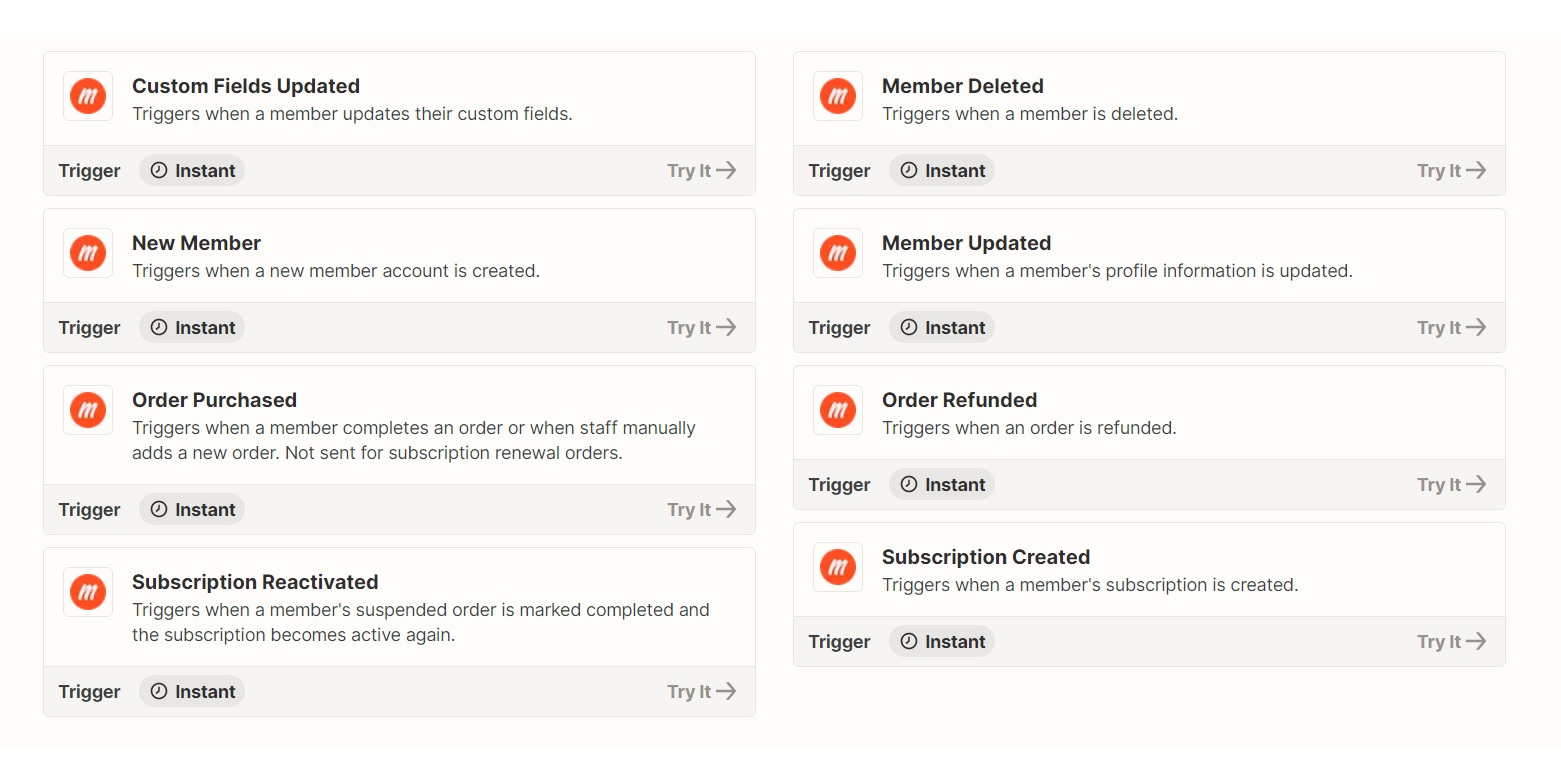1561x763 pixels.
Task: Open the Custom Fields Updated trigger title
Action: pyautogui.click(x=245, y=86)
